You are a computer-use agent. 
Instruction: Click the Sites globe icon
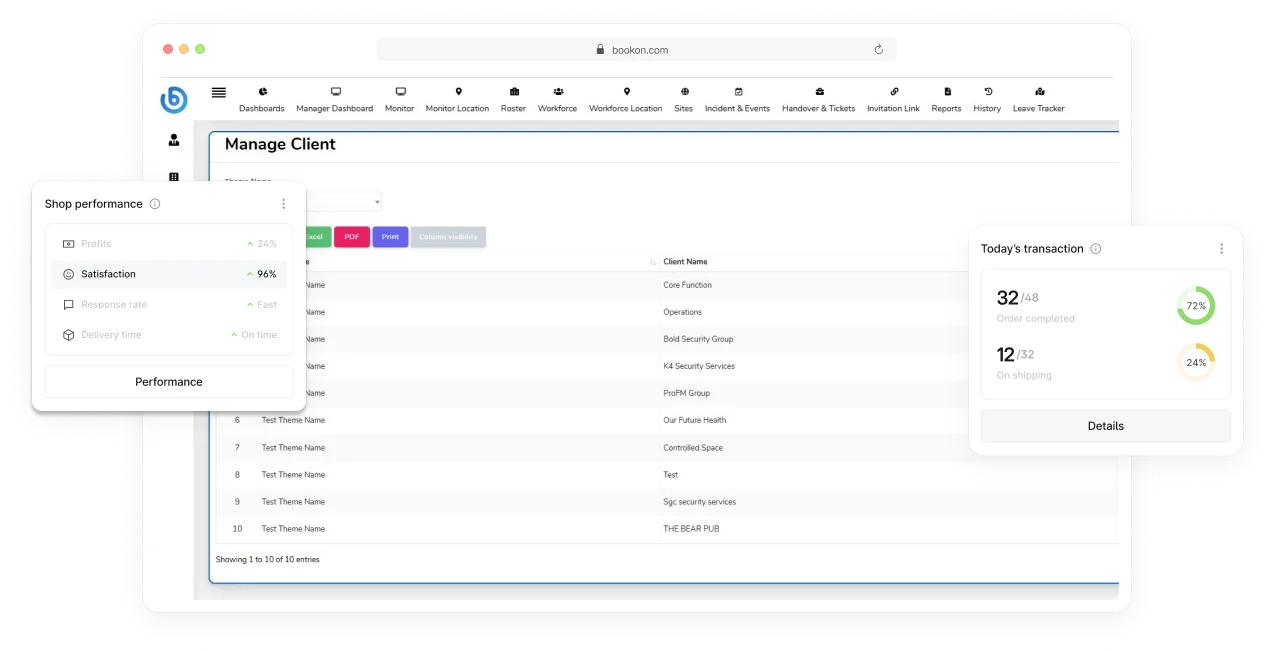[x=684, y=92]
